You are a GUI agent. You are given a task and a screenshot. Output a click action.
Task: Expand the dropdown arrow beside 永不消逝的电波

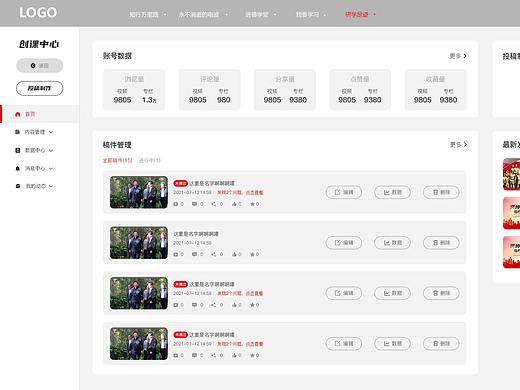(x=227, y=14)
